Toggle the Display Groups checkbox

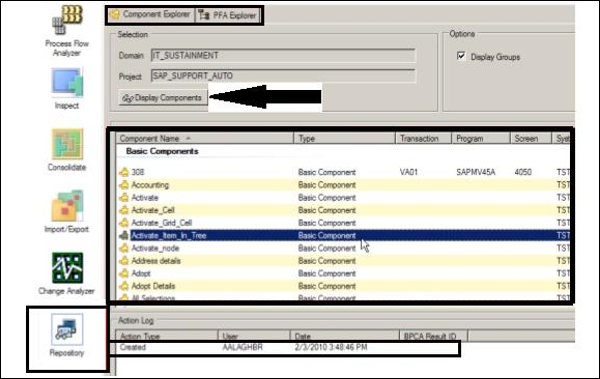461,56
